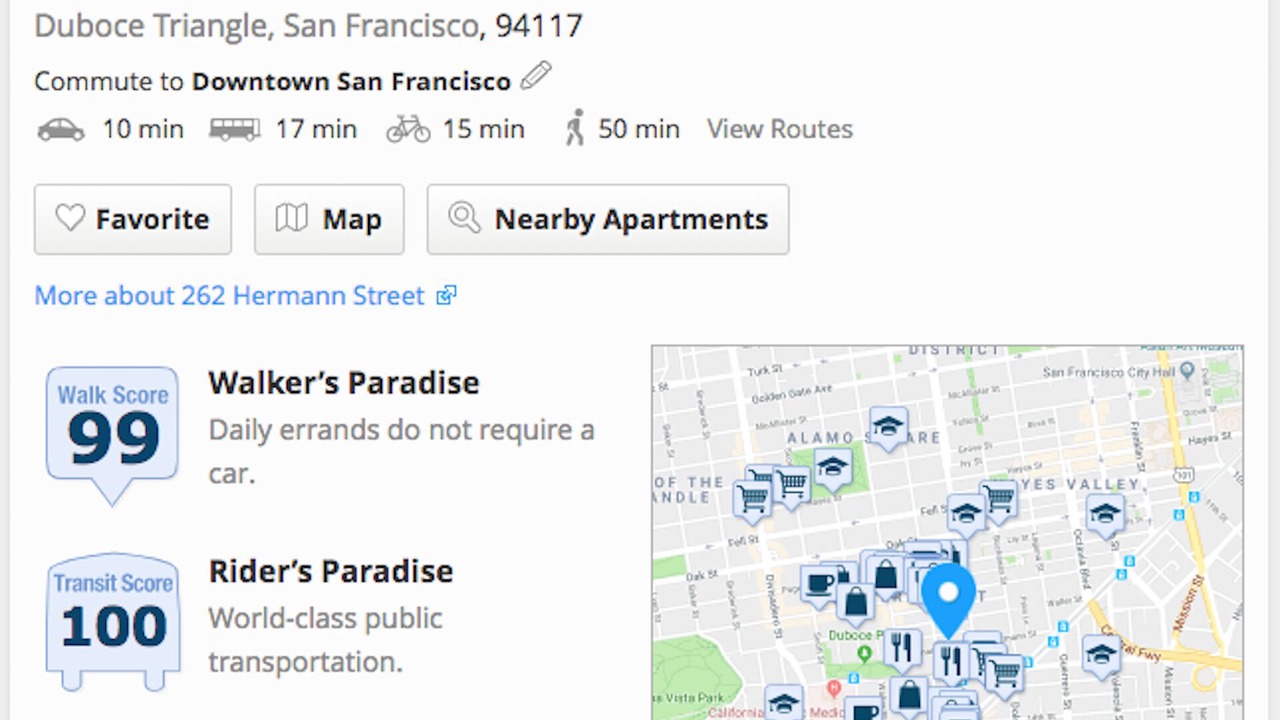Click the San Francisco City Hall map pin

pyautogui.click(x=1187, y=371)
